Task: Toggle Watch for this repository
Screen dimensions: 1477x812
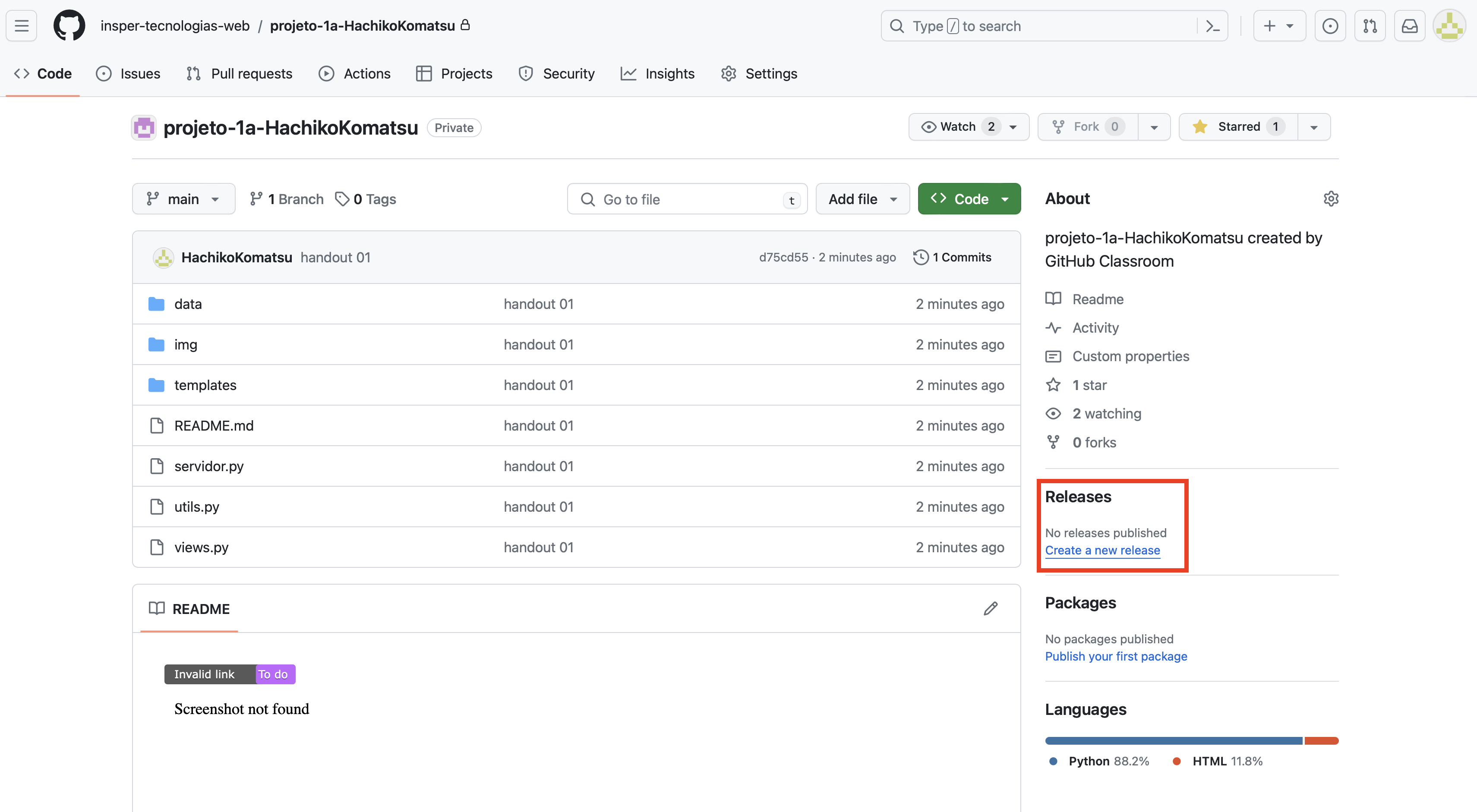Action: pos(968,127)
